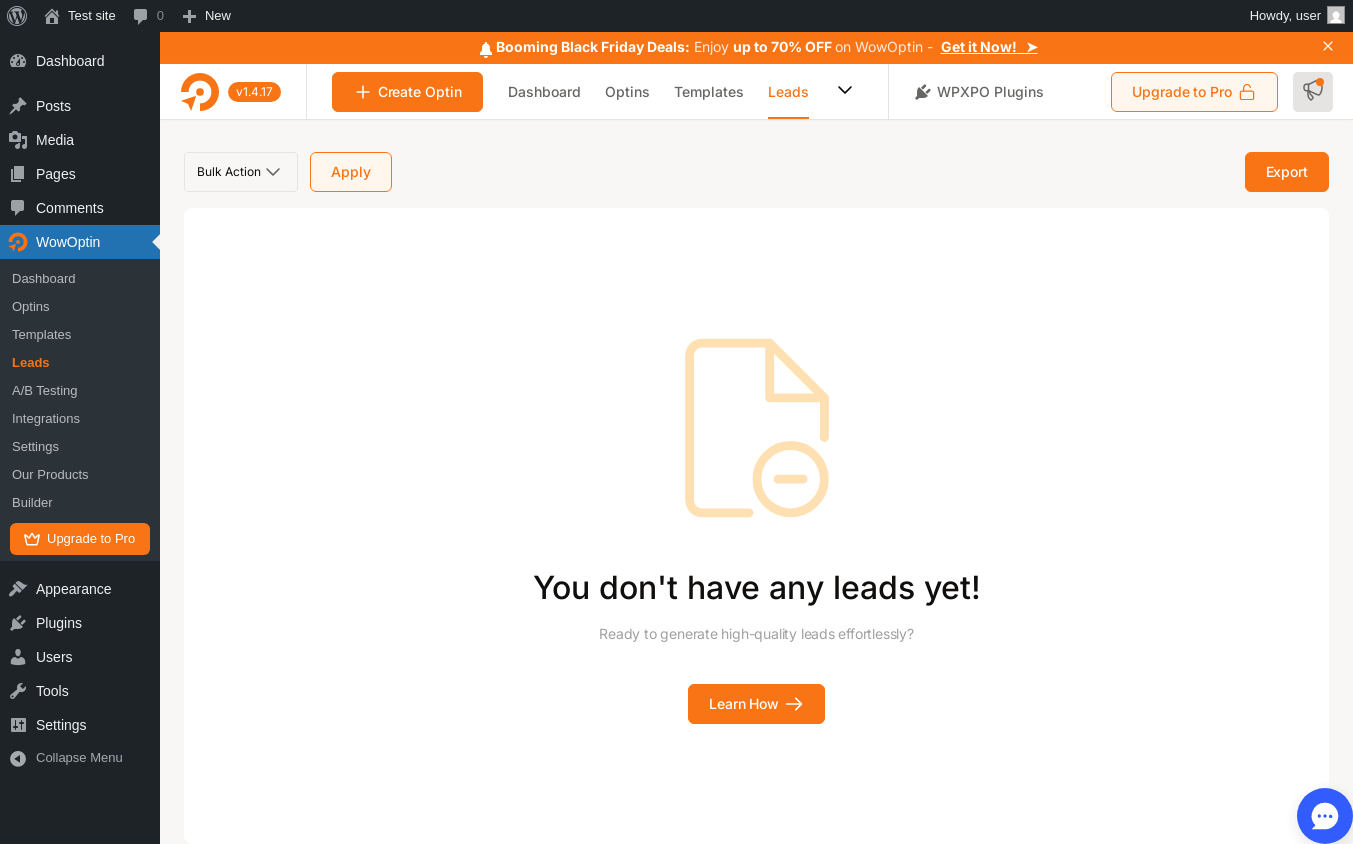Open the megaphone announcements icon
The height and width of the screenshot is (844, 1353).
1313,92
